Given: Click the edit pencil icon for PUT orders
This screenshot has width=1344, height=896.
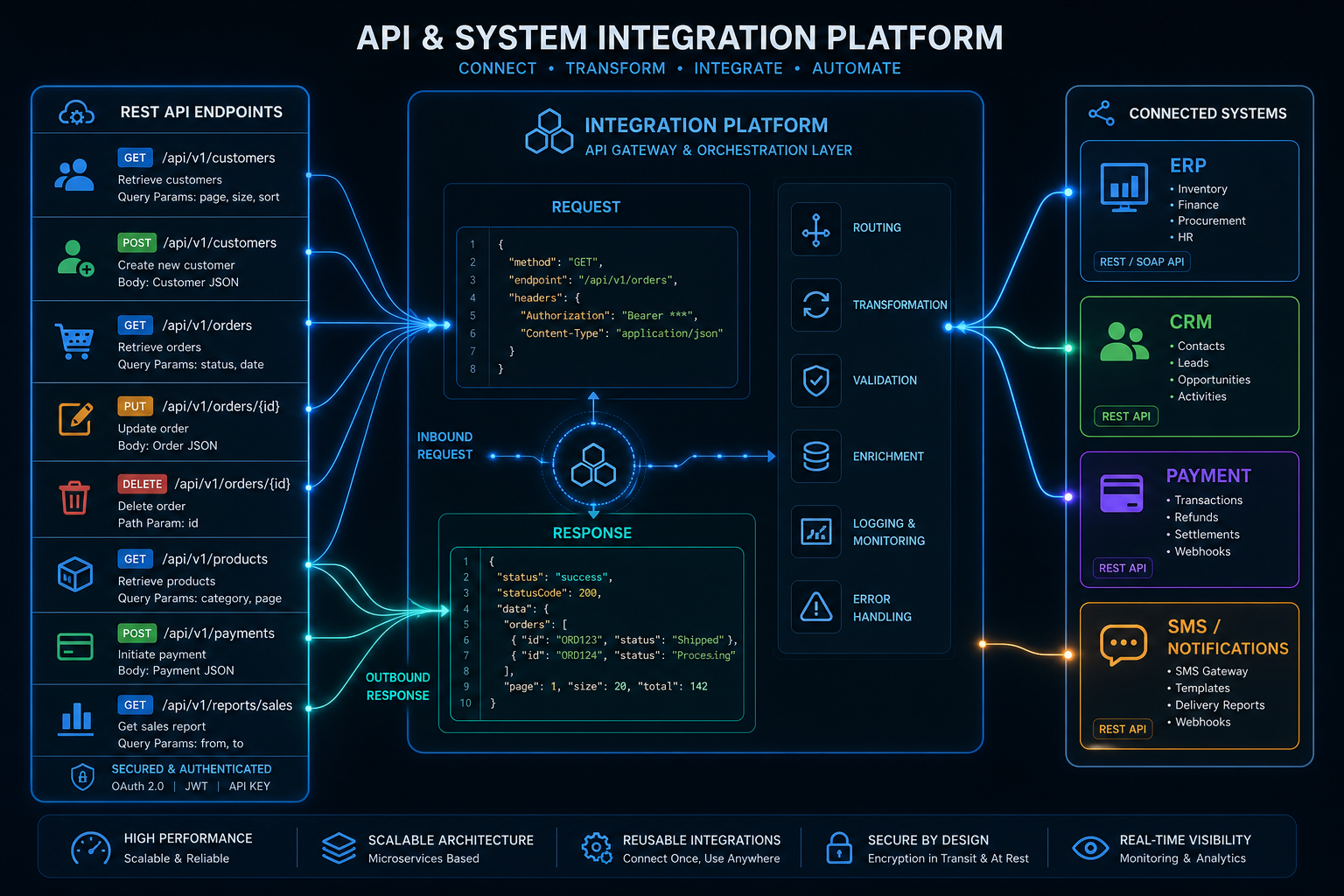Looking at the screenshot, I should tap(75, 419).
